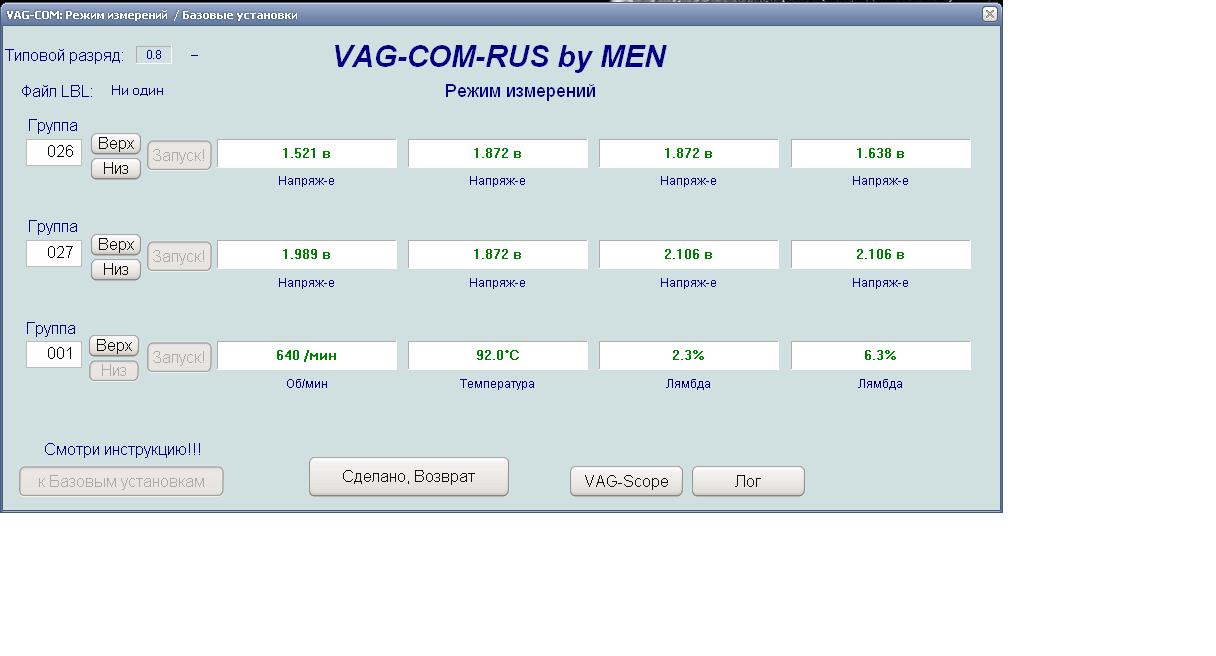Open VAG-Scope
Image resolution: width=1216 pixels, height=656 pixels.
point(626,481)
